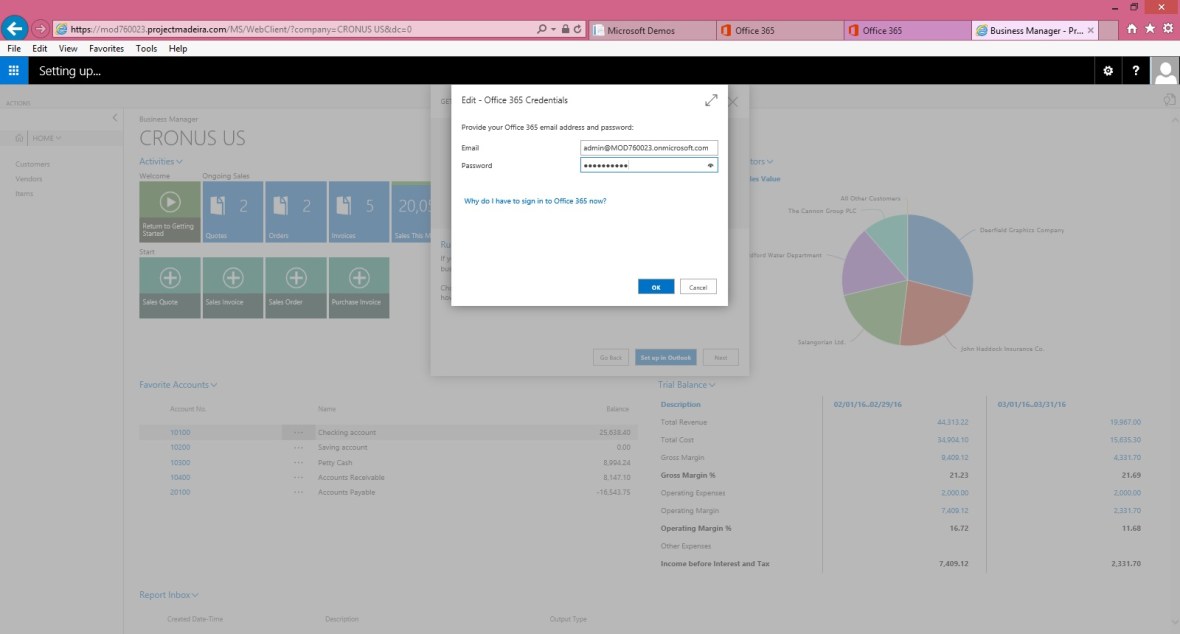Open the user profile avatar
The width and height of the screenshot is (1180, 634).
click(x=1165, y=71)
